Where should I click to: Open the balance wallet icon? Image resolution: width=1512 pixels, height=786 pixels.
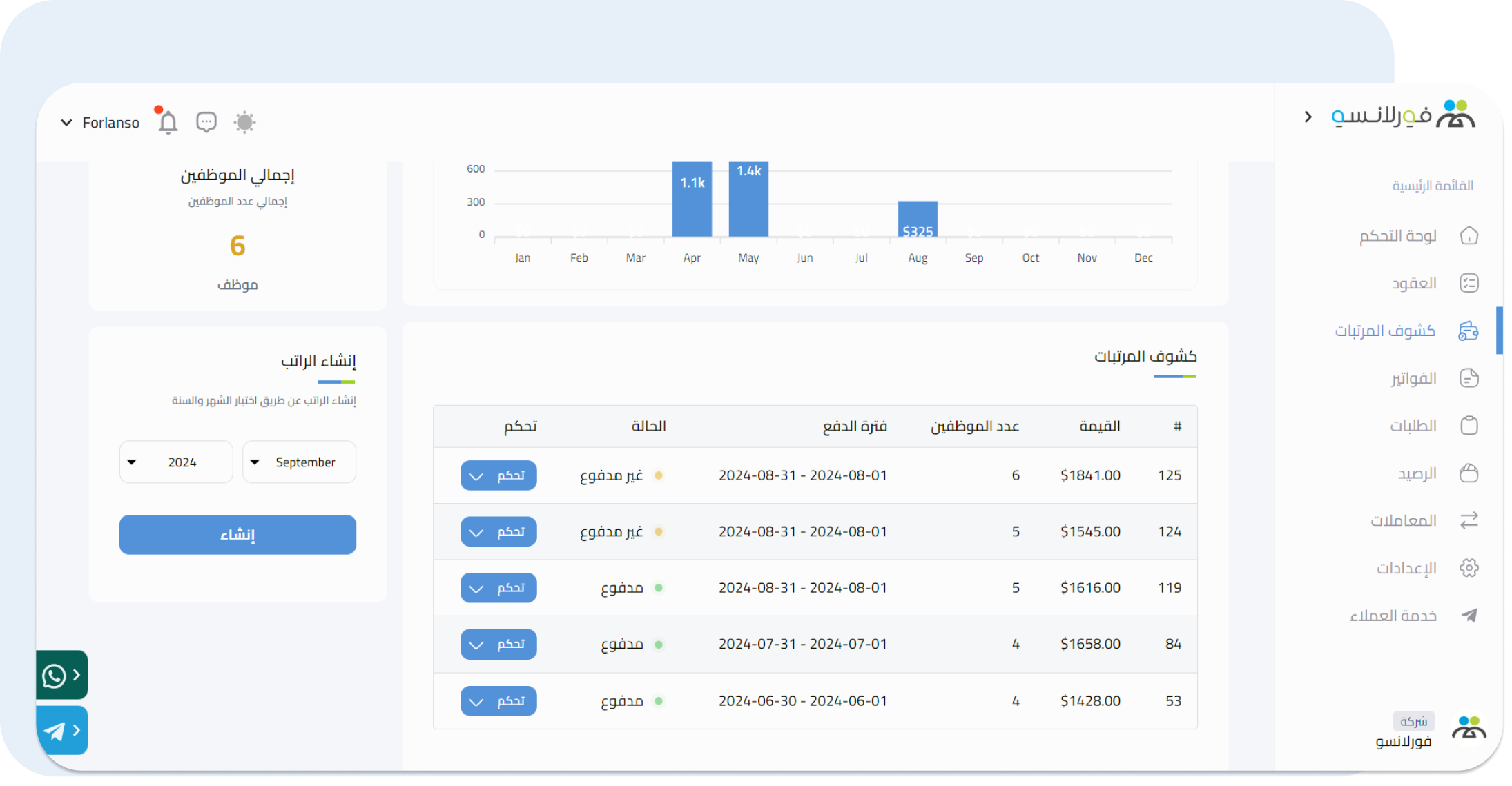tap(1469, 473)
